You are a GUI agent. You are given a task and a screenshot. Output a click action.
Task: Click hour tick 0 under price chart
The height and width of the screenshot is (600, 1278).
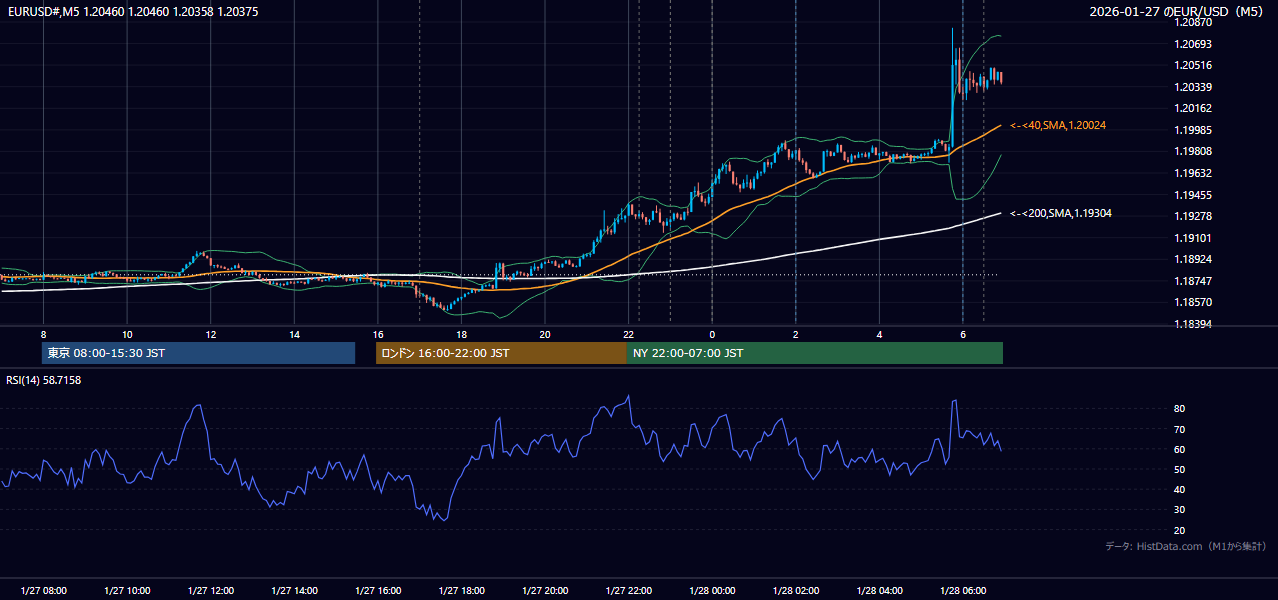(x=712, y=334)
